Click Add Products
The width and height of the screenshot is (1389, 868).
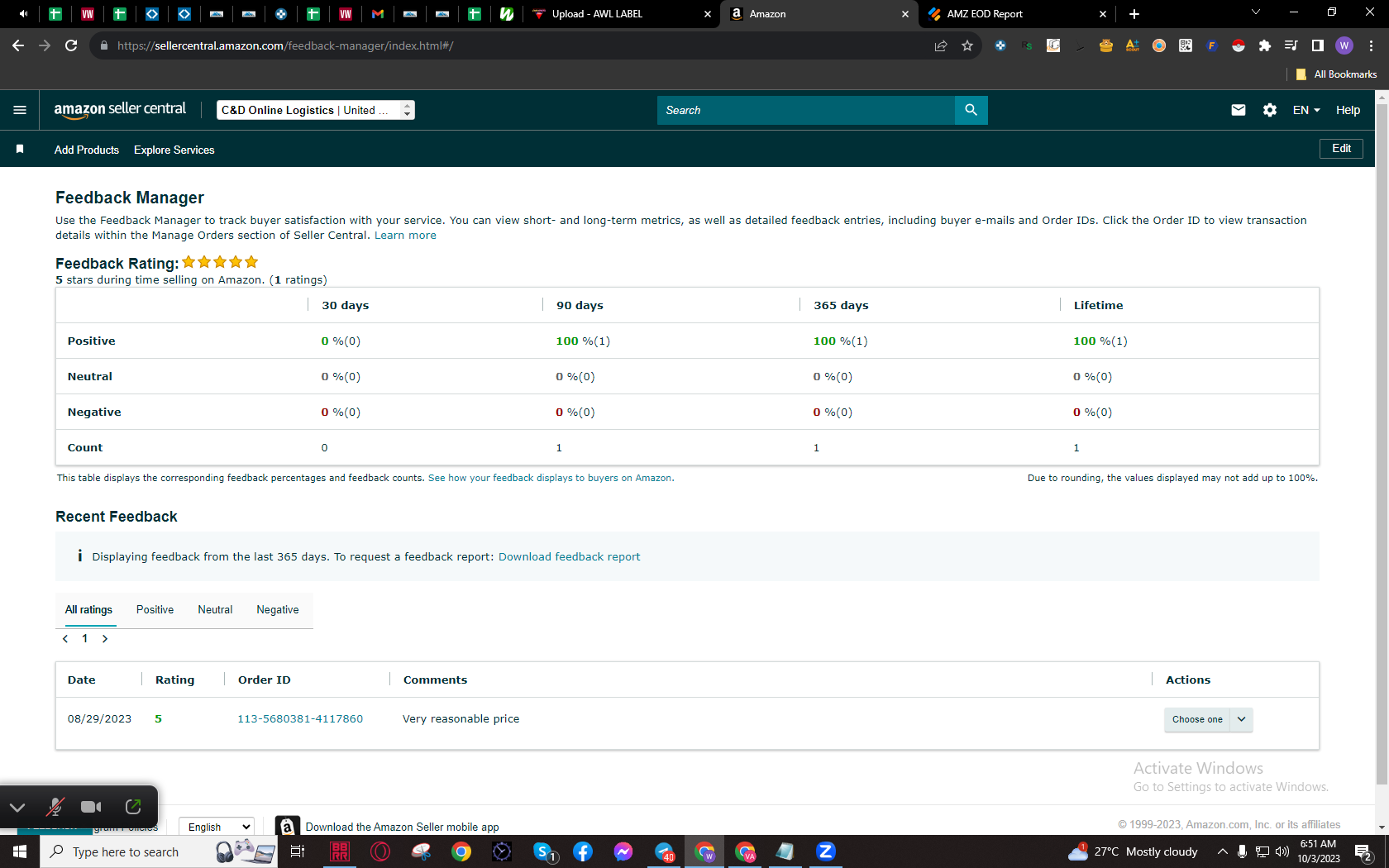click(x=87, y=150)
